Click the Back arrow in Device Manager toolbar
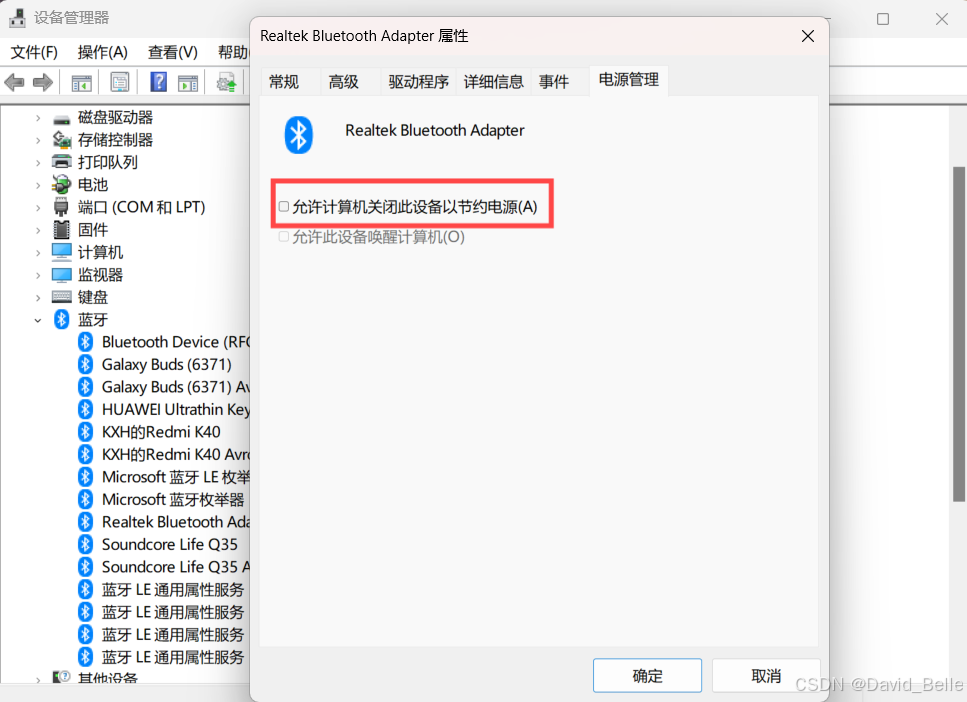This screenshot has width=967, height=702. [14, 82]
